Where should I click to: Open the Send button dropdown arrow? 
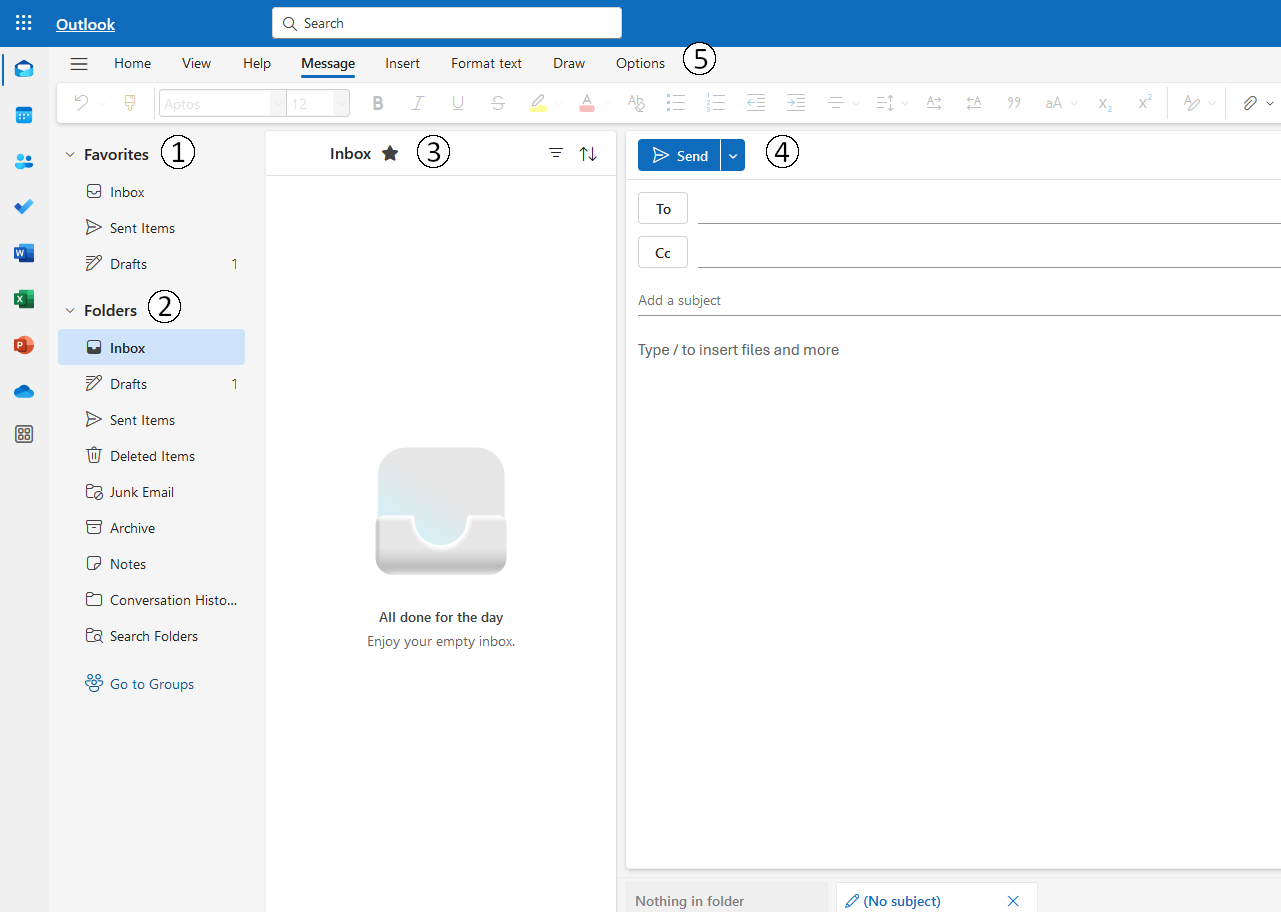(x=732, y=155)
